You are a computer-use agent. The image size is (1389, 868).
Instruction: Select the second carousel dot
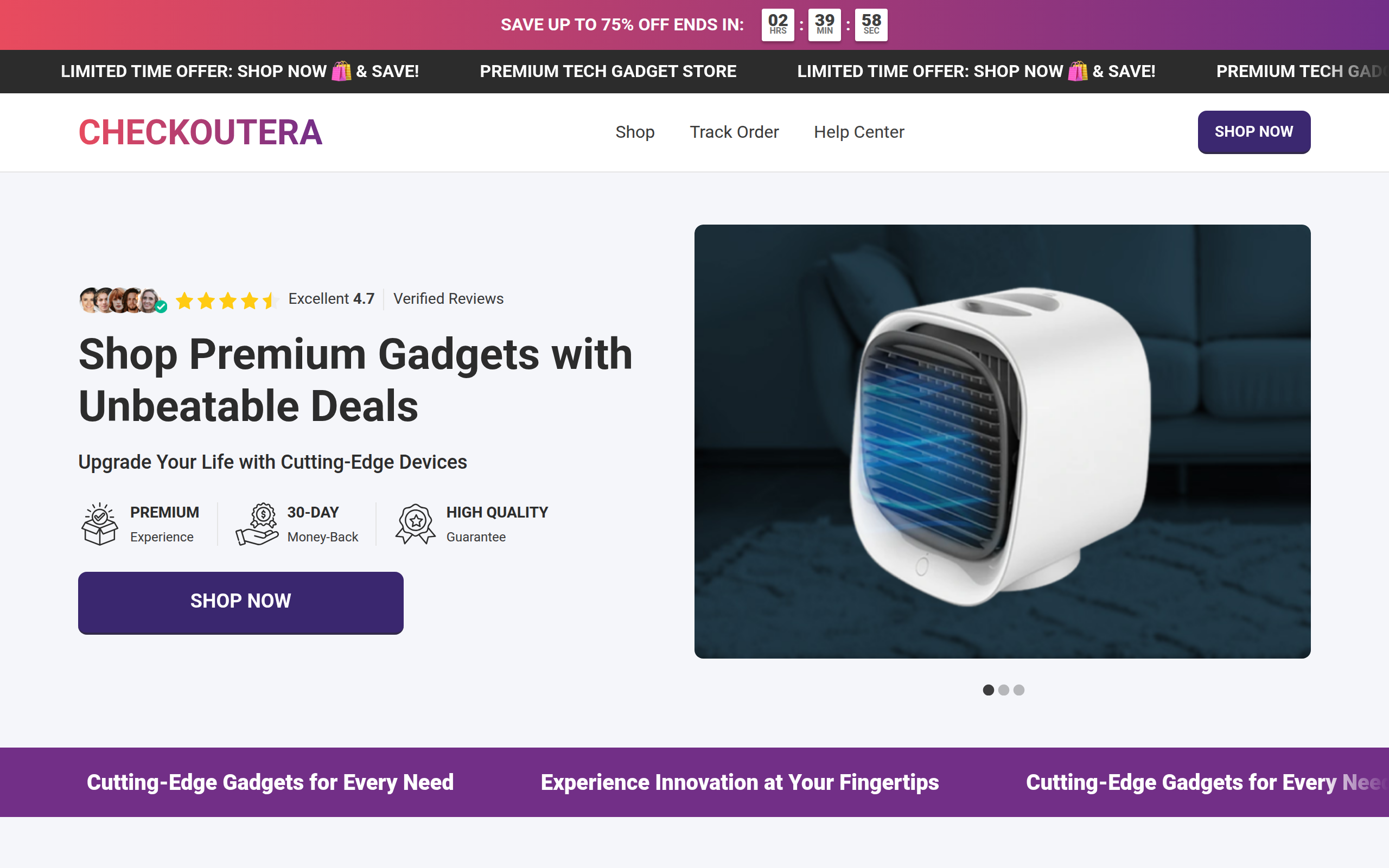[1003, 690]
